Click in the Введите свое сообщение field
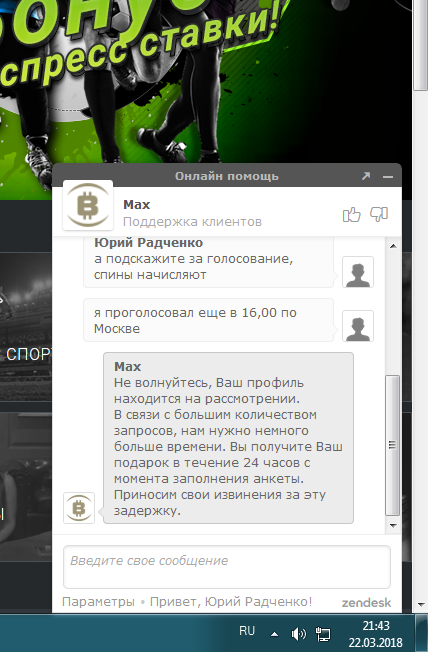This screenshot has height=652, width=428. (227, 567)
